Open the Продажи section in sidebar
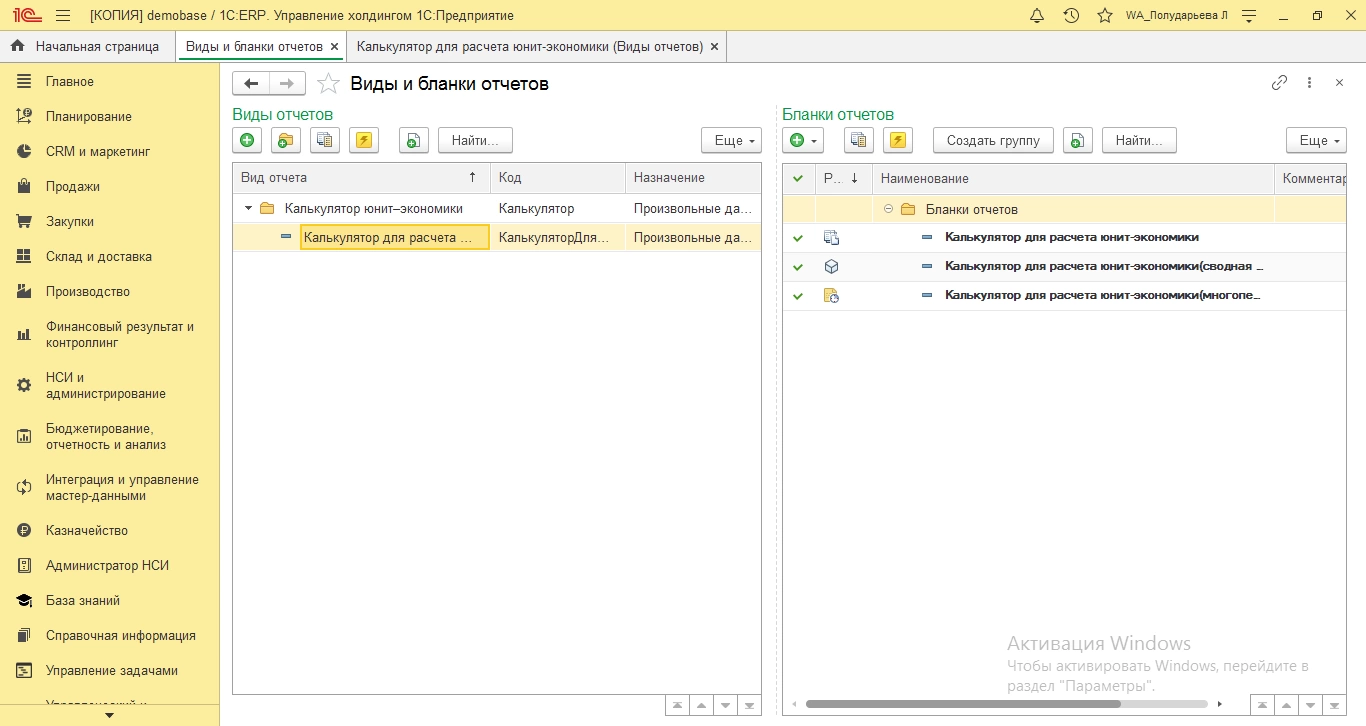The image size is (1366, 726). pos(72,187)
